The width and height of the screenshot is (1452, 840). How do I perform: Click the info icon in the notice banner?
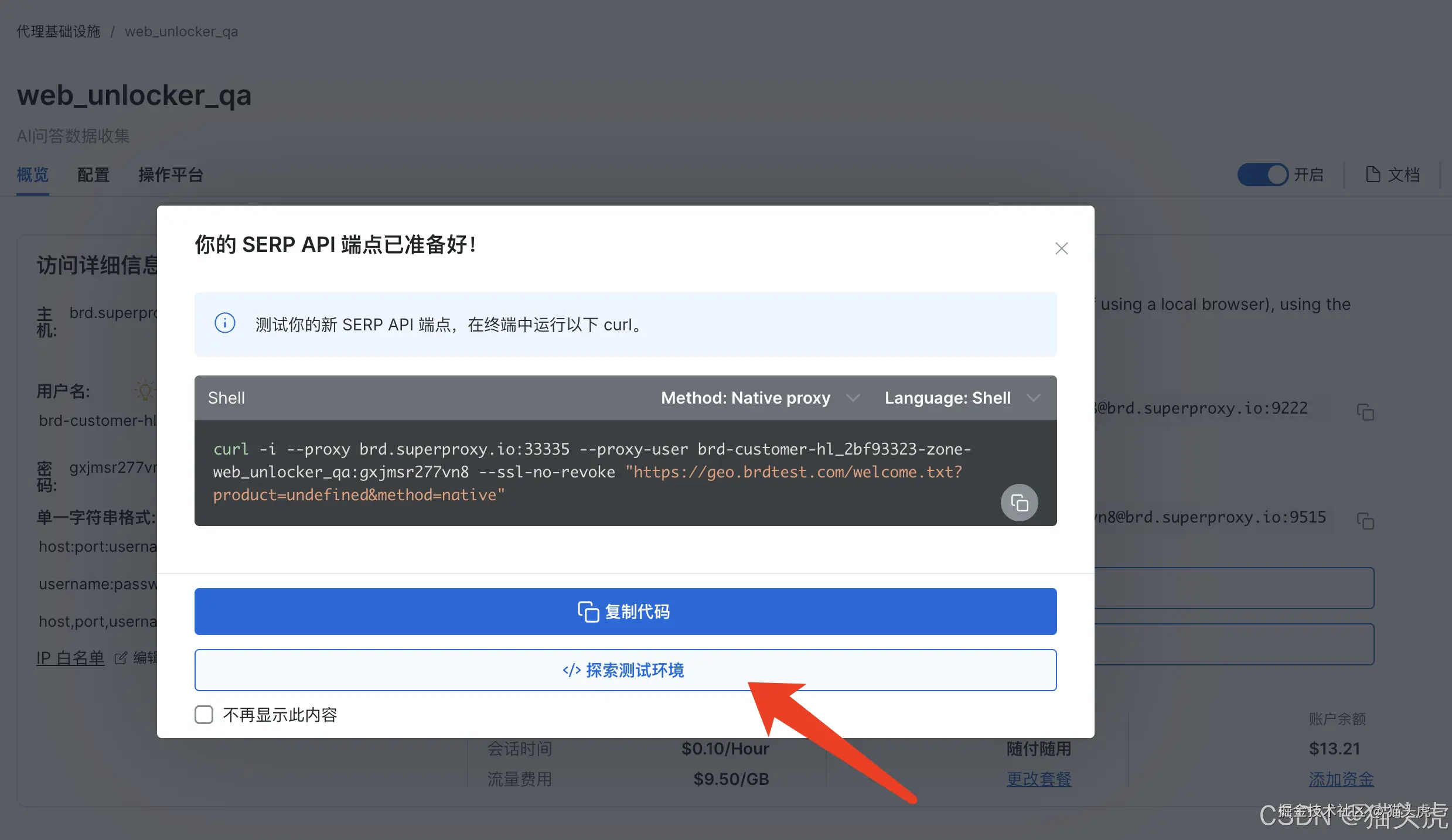(x=225, y=323)
